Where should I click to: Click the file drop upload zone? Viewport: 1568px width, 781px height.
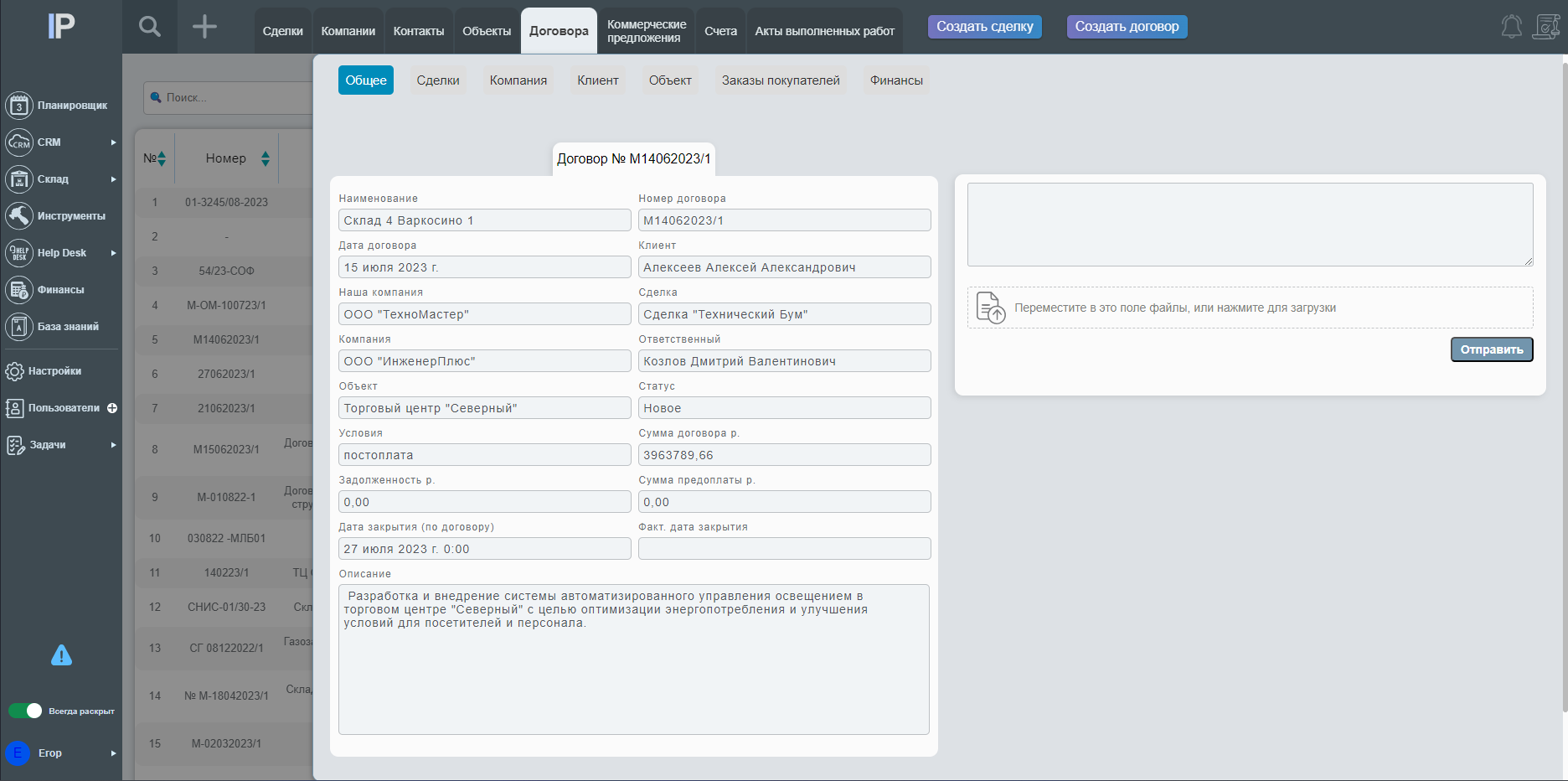point(1250,308)
